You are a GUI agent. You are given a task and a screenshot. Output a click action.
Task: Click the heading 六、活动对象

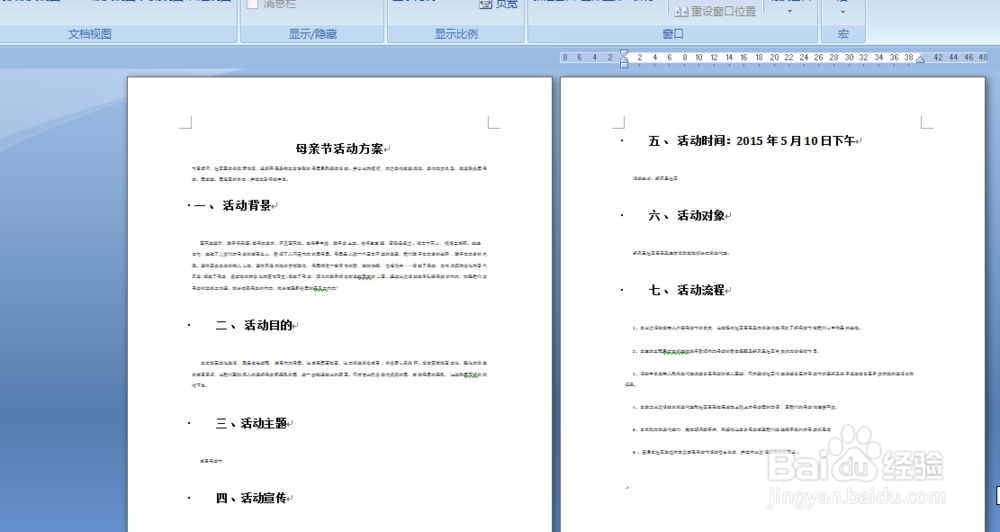[x=687, y=216]
